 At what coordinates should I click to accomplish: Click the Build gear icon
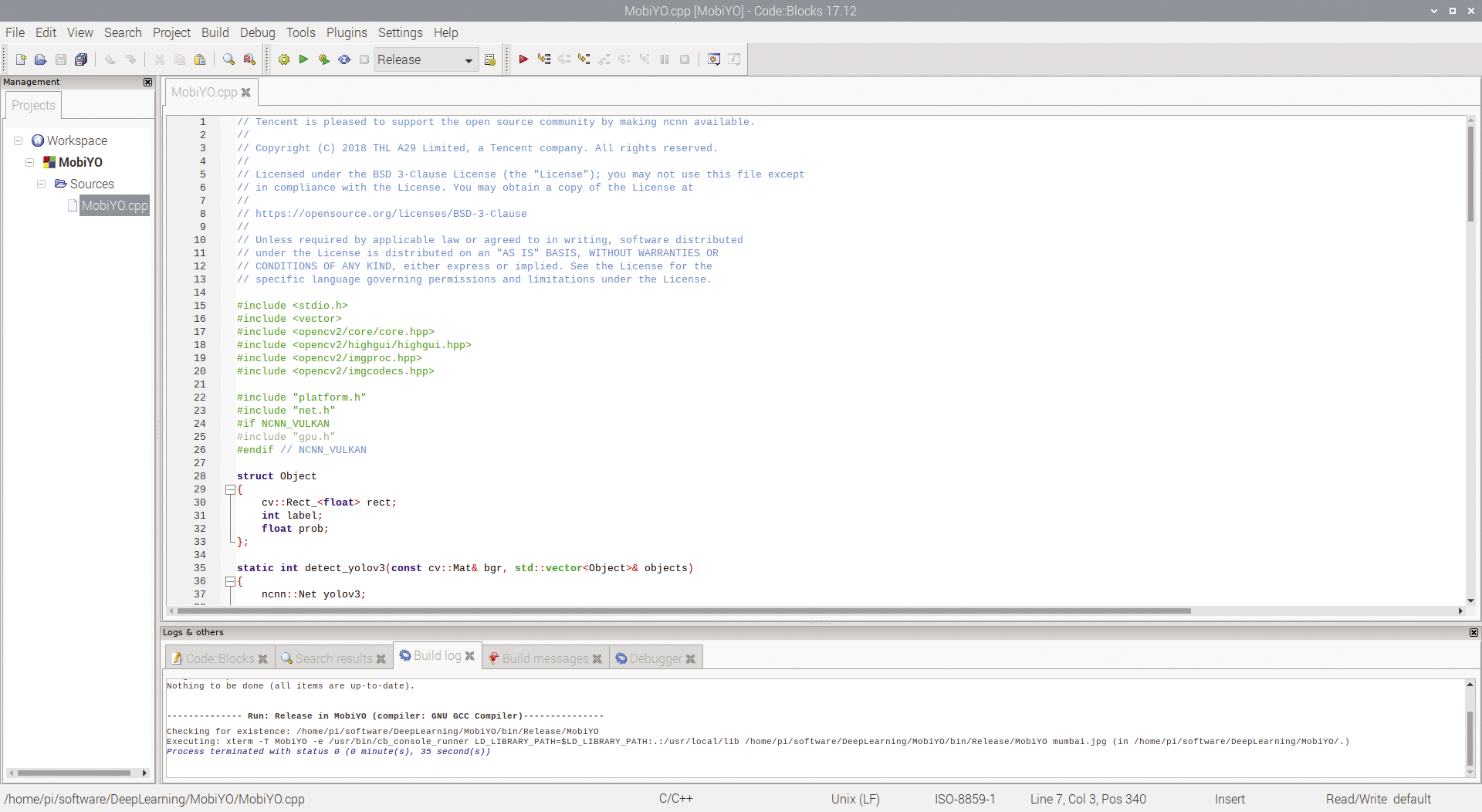point(284,59)
